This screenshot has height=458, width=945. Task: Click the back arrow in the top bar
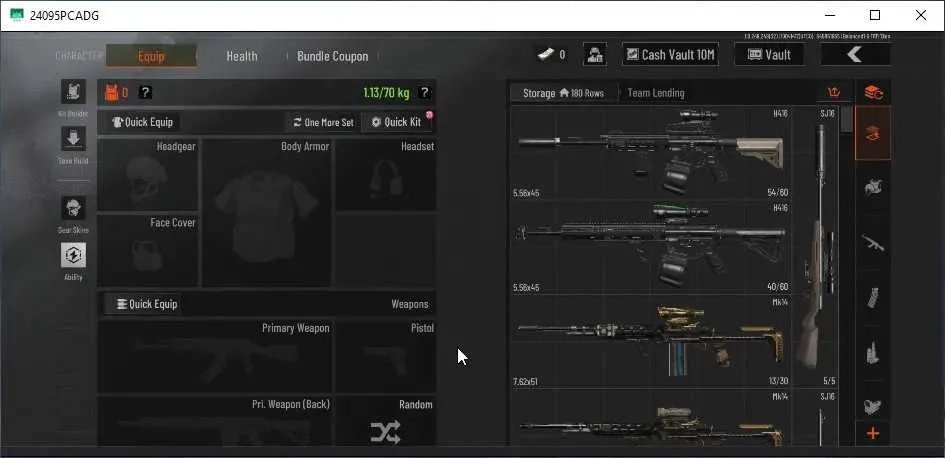(x=855, y=55)
